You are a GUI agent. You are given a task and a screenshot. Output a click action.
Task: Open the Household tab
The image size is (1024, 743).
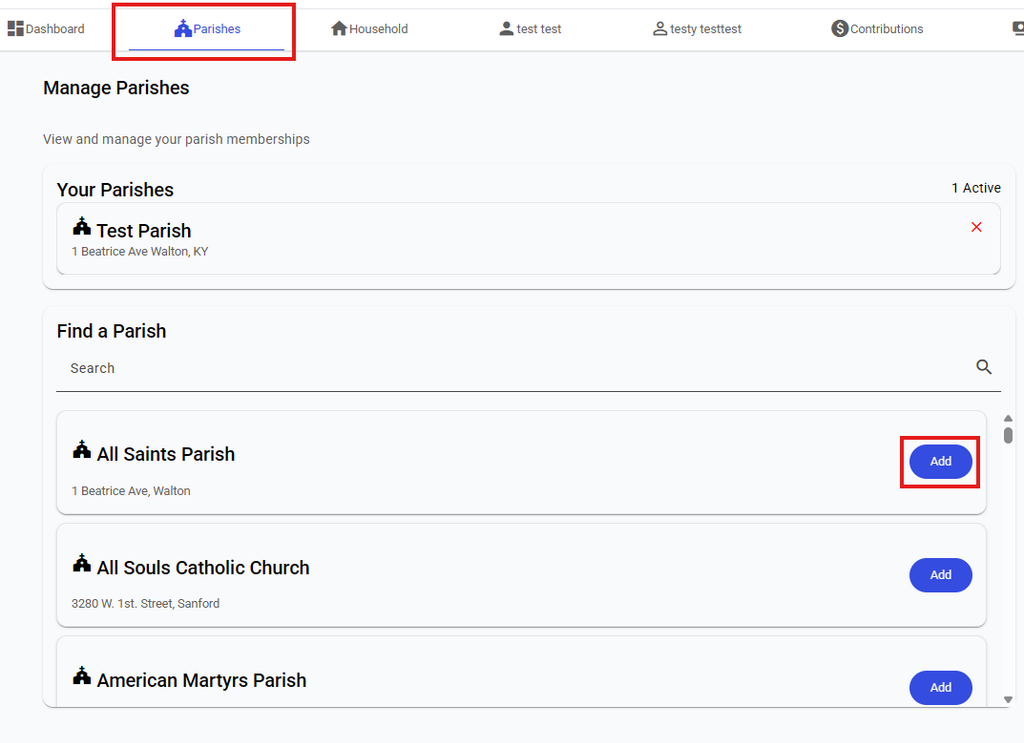370,29
